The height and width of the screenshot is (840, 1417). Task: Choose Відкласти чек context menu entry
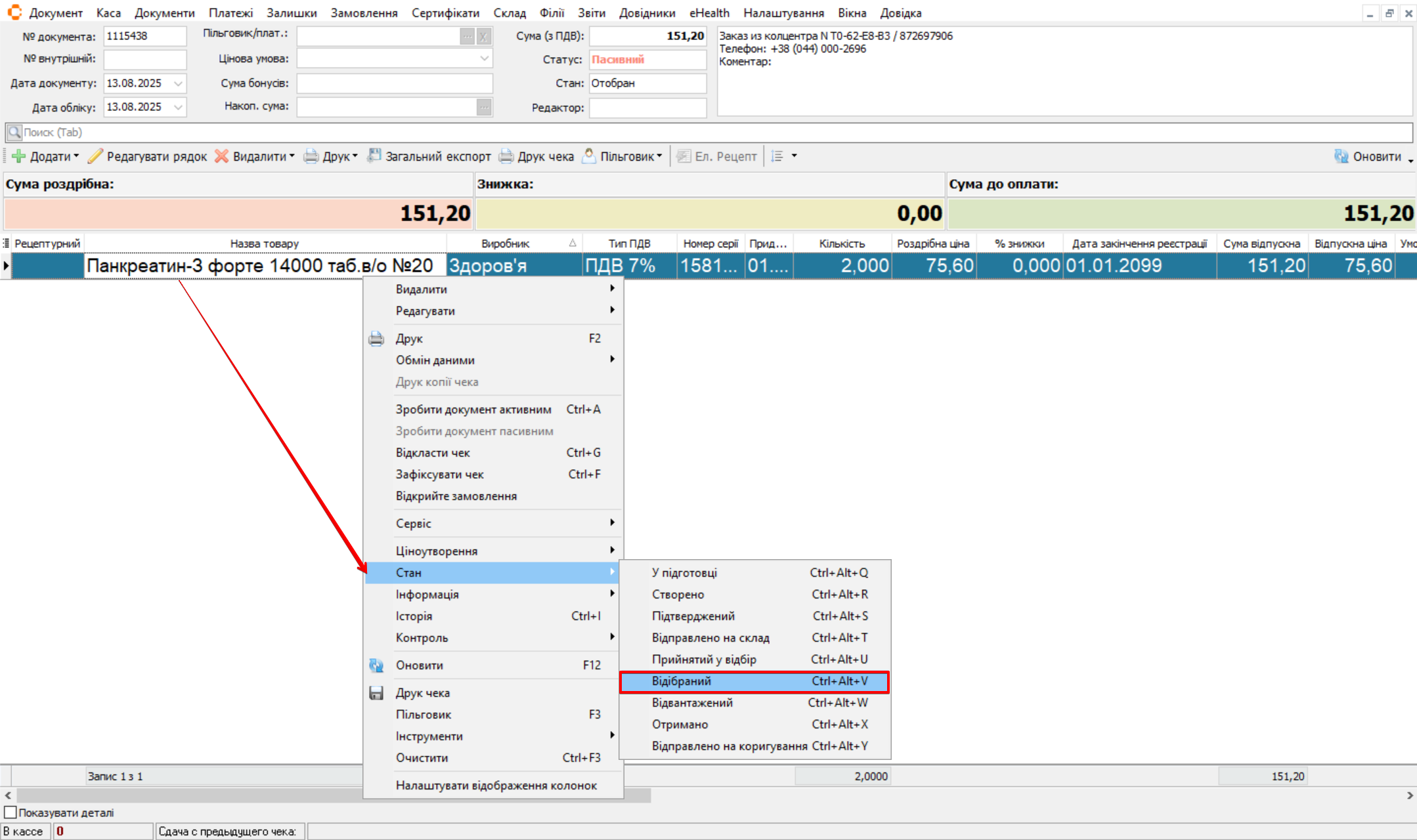click(433, 453)
